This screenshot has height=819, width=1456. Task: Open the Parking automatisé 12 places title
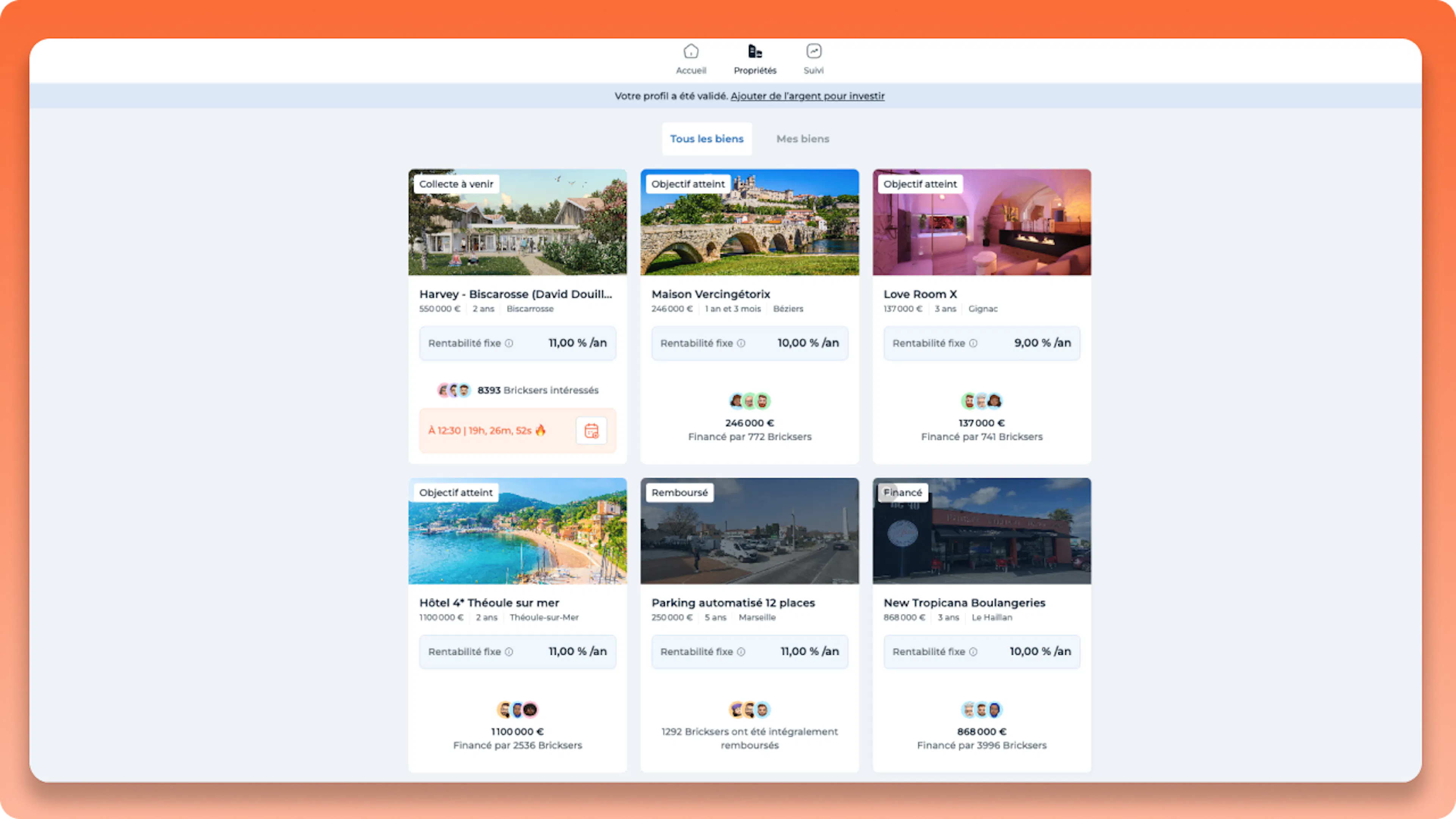click(x=733, y=603)
